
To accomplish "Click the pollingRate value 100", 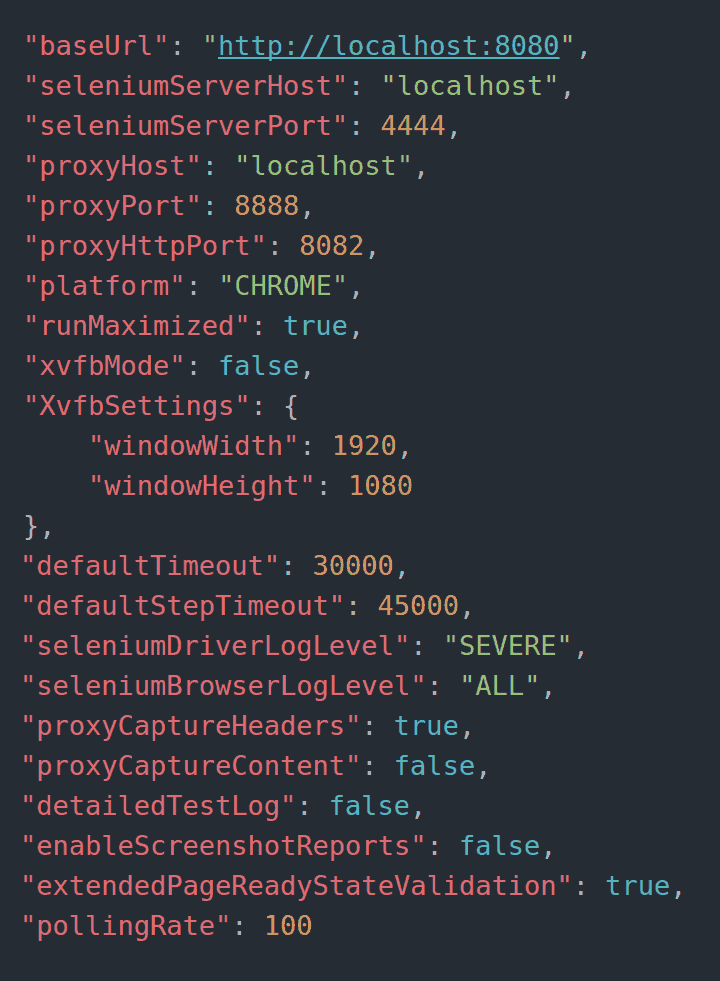I will point(288,927).
